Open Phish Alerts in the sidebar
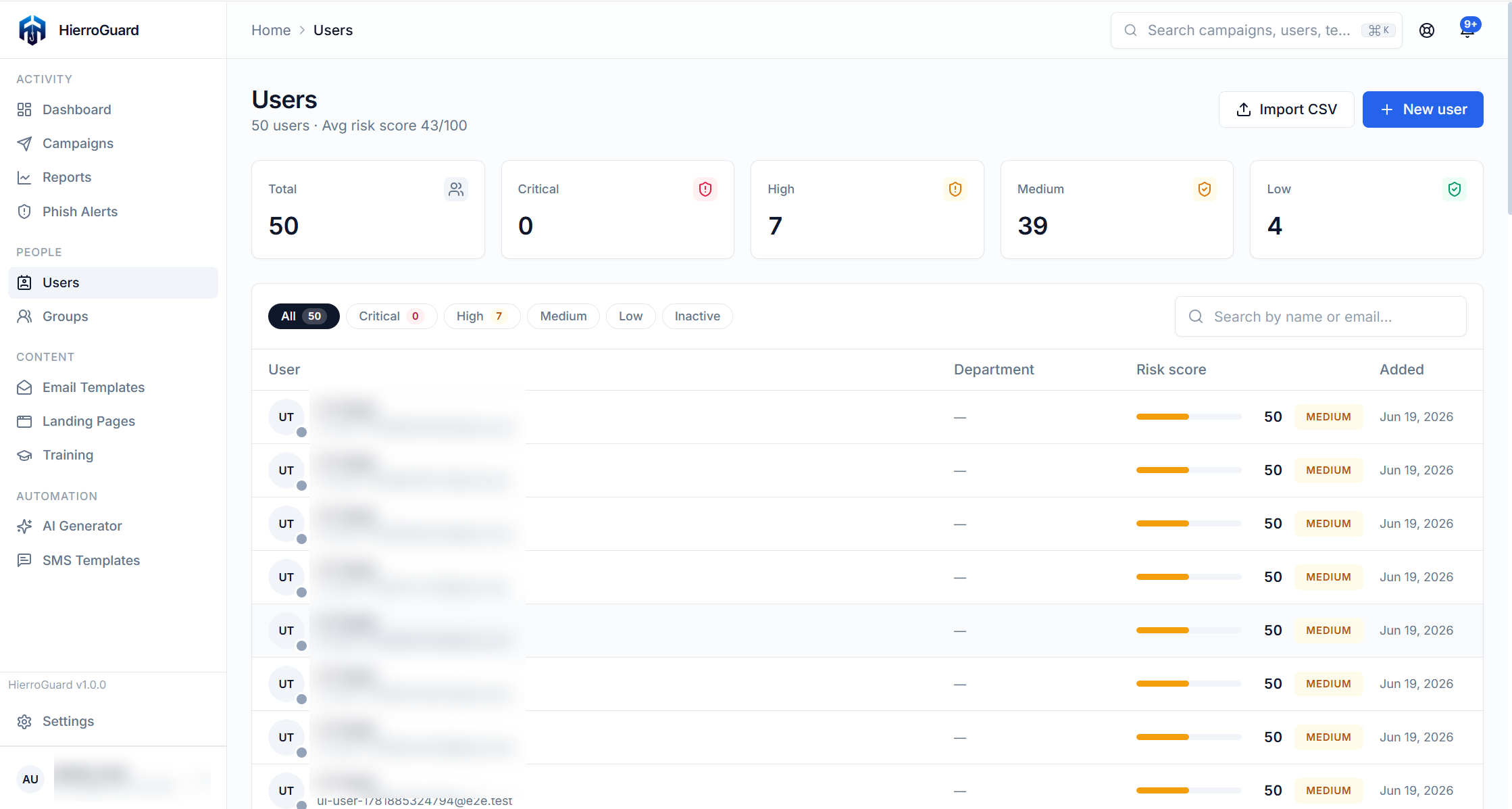 coord(113,212)
